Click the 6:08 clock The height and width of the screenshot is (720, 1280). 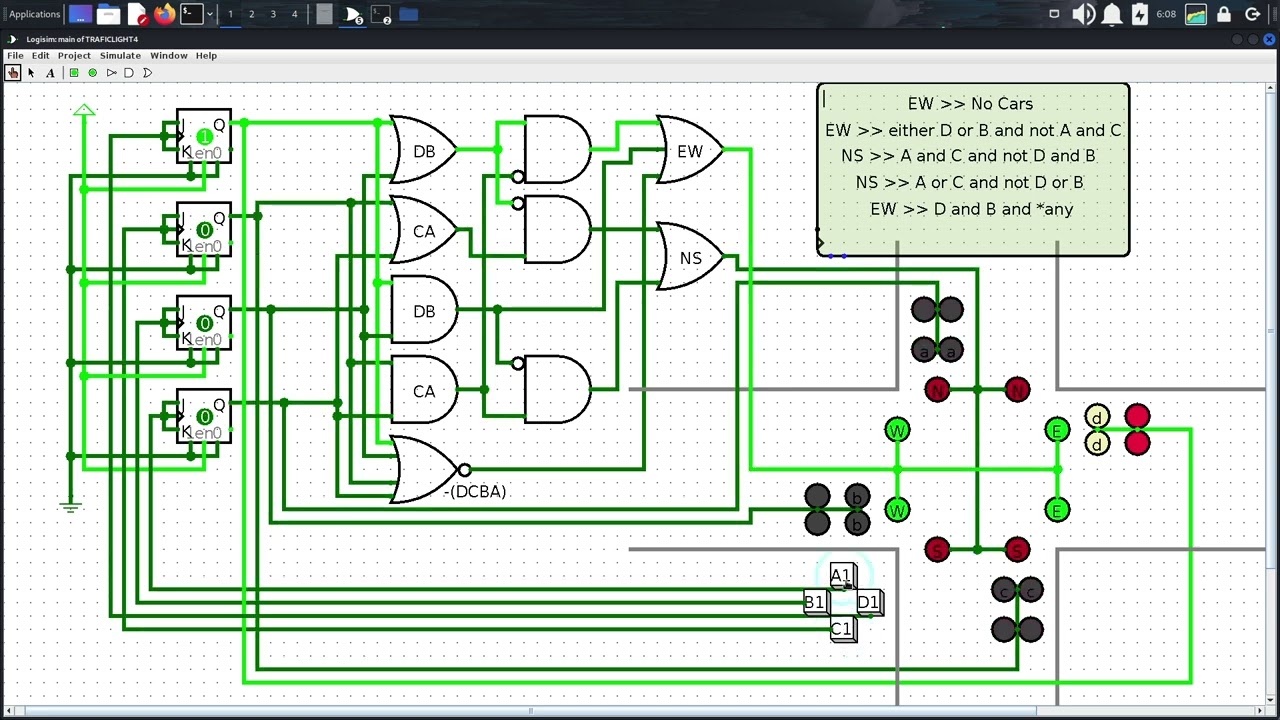tap(1166, 14)
